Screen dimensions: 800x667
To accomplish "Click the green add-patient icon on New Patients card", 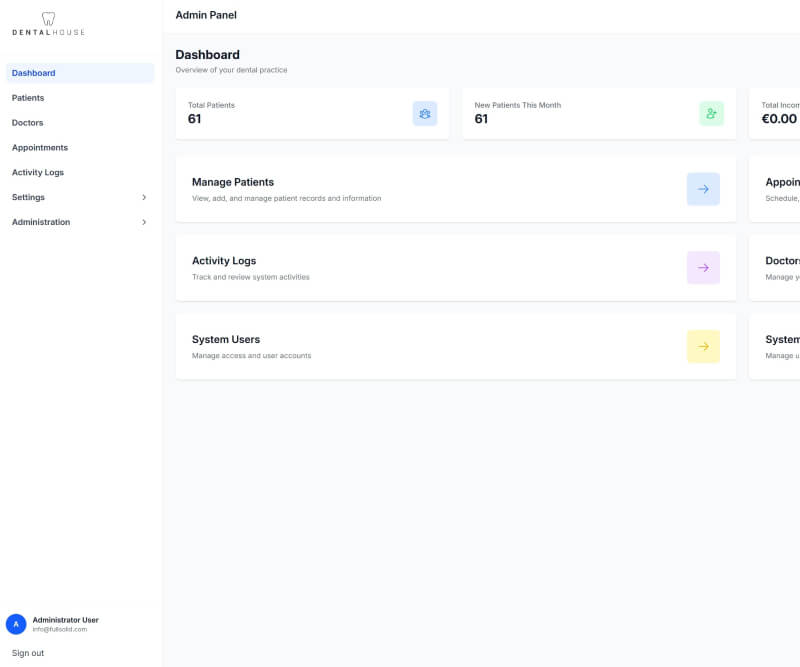I will (x=711, y=113).
